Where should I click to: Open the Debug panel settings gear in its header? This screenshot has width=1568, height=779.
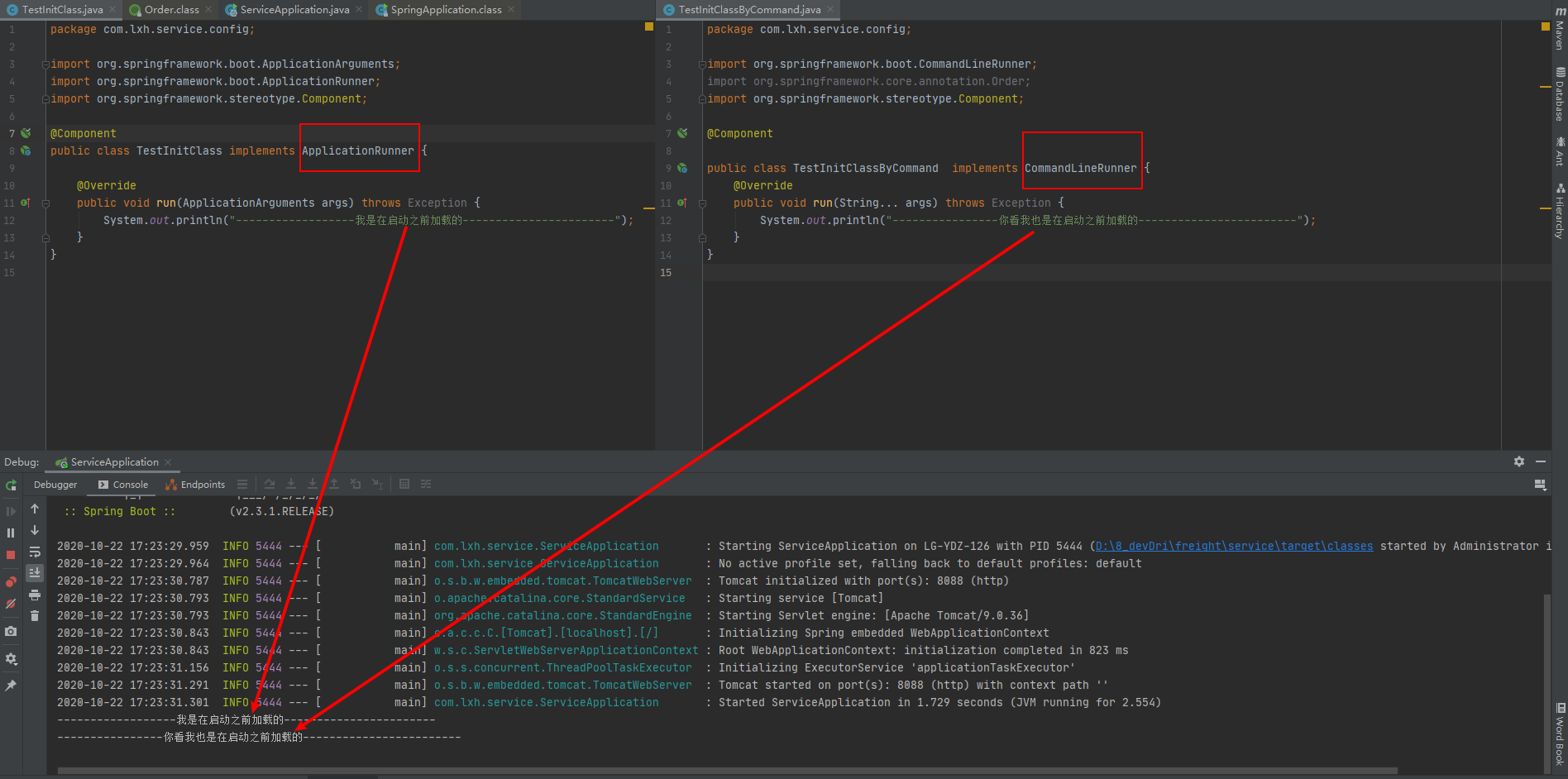1519,461
